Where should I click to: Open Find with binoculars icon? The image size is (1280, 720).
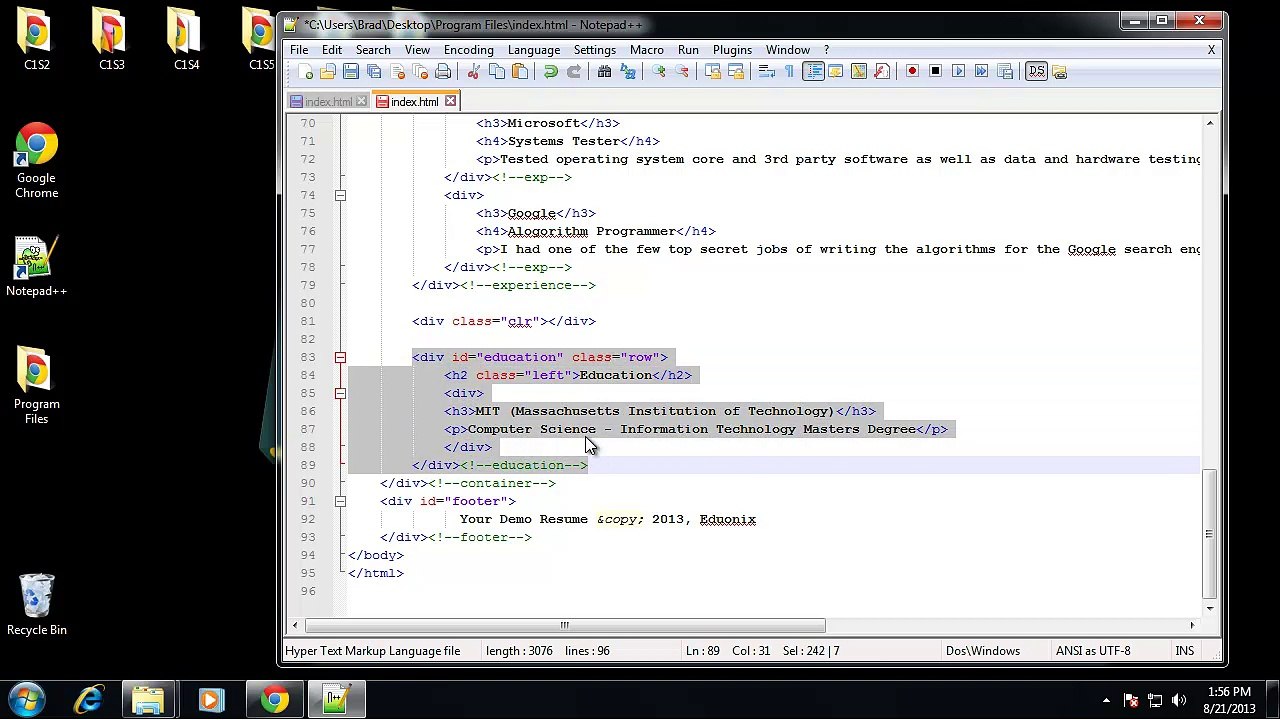(605, 72)
